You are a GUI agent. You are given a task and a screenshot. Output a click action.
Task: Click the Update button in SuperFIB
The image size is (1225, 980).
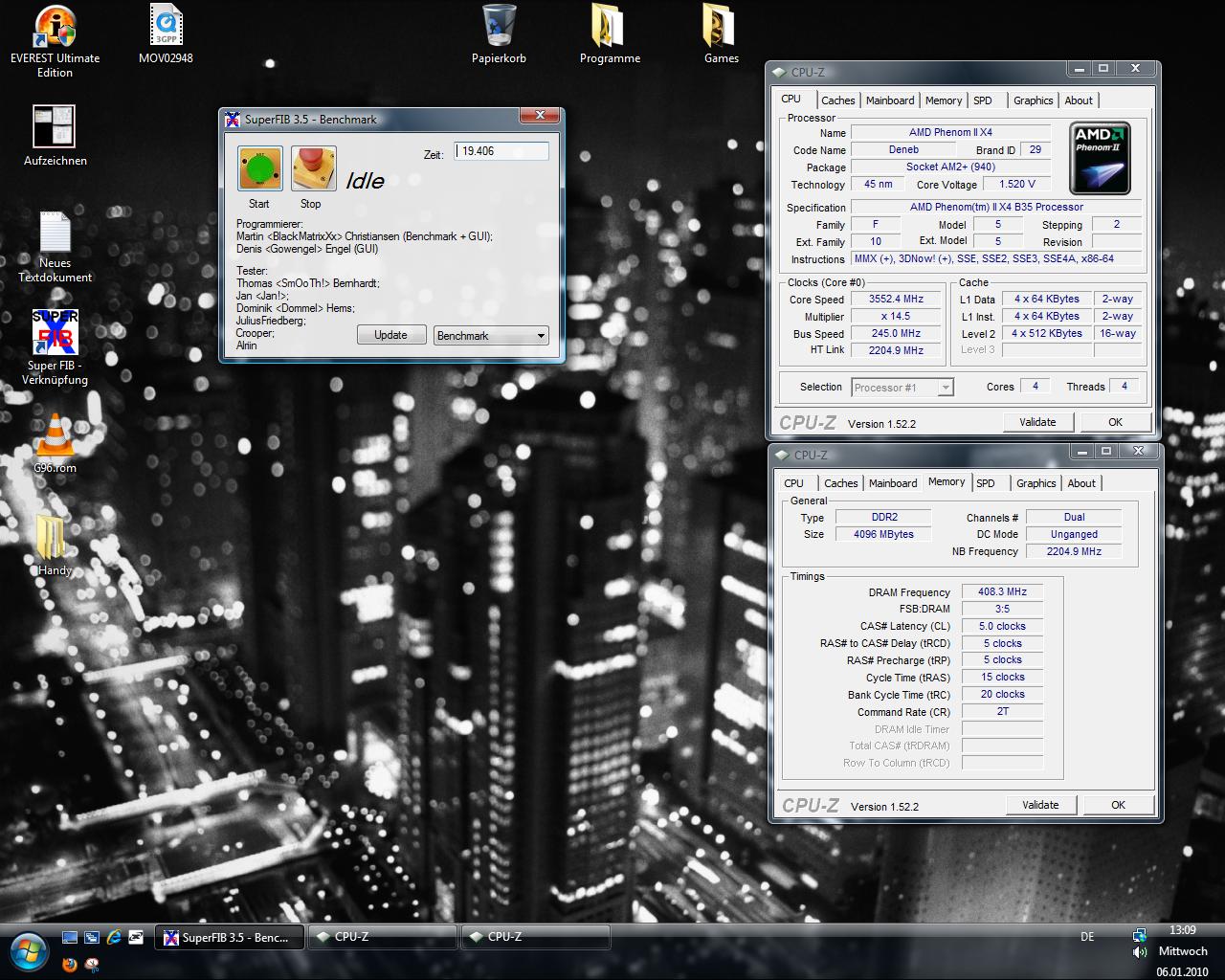[x=391, y=335]
